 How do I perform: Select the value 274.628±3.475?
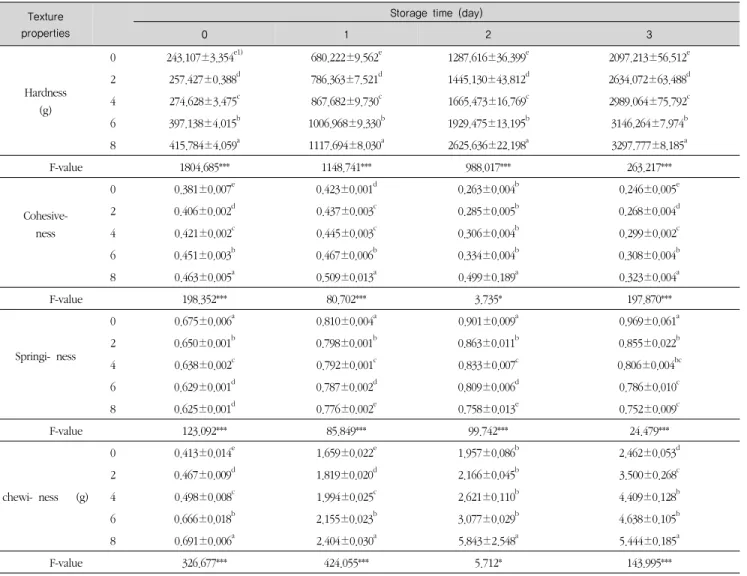204,101
